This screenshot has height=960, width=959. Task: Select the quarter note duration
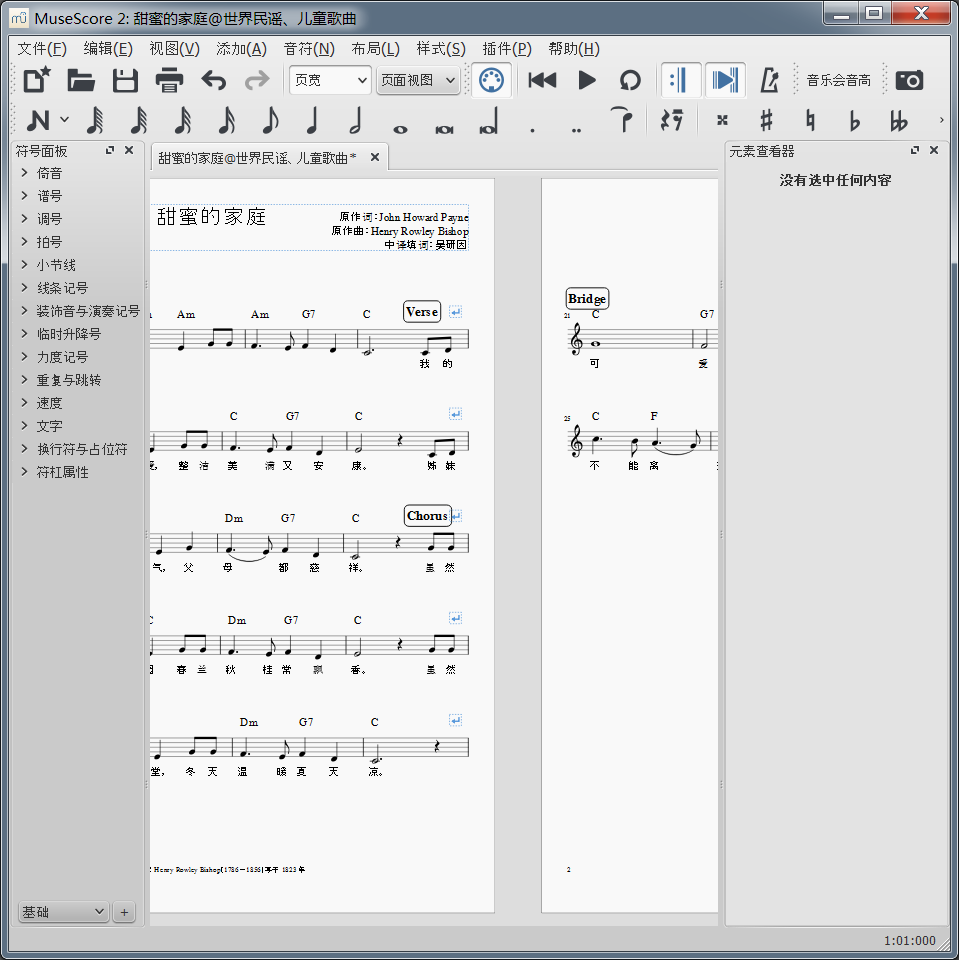(x=312, y=121)
